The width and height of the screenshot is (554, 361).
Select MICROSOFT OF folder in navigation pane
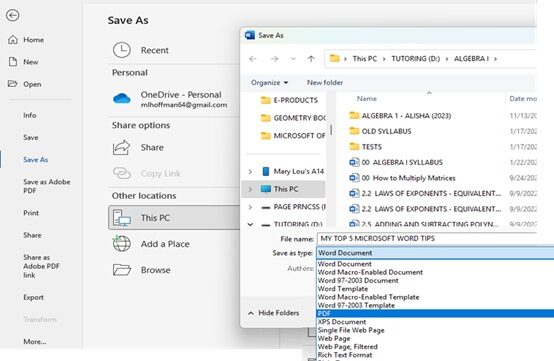(293, 136)
